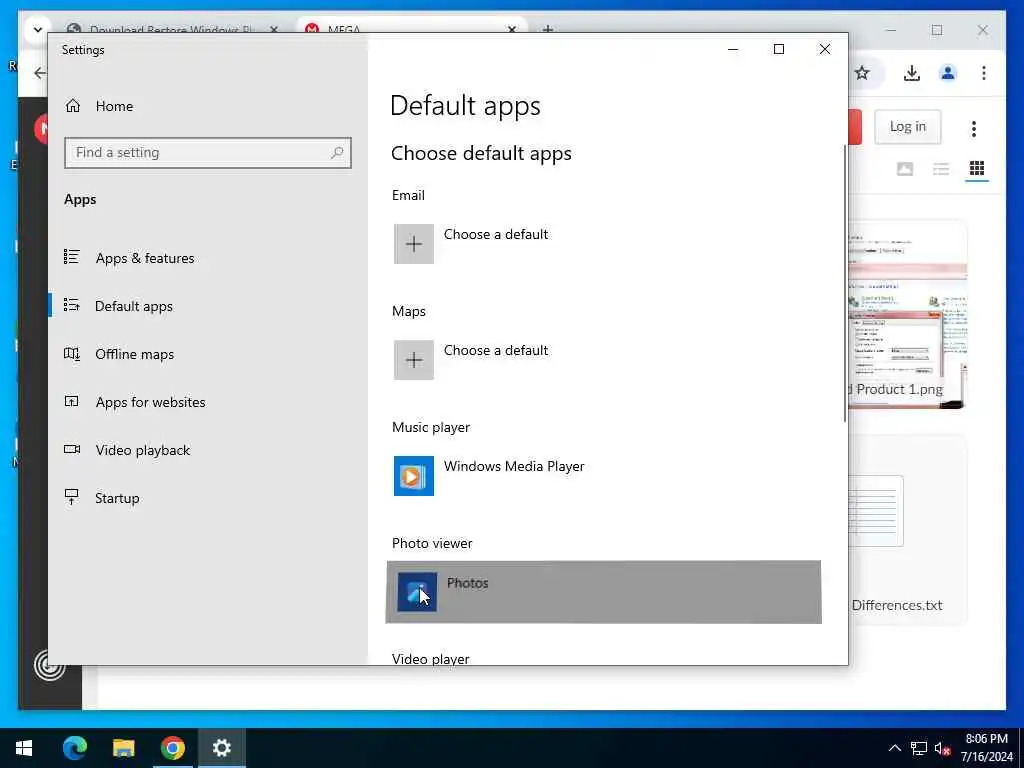The height and width of the screenshot is (768, 1024).
Task: Choose a default Email app plus icon
Action: [x=413, y=244]
